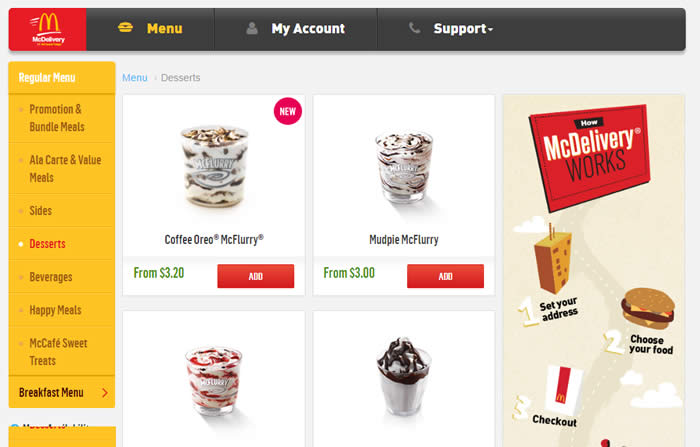Click the McDonald's bag icon above Checkout

pyautogui.click(x=563, y=390)
